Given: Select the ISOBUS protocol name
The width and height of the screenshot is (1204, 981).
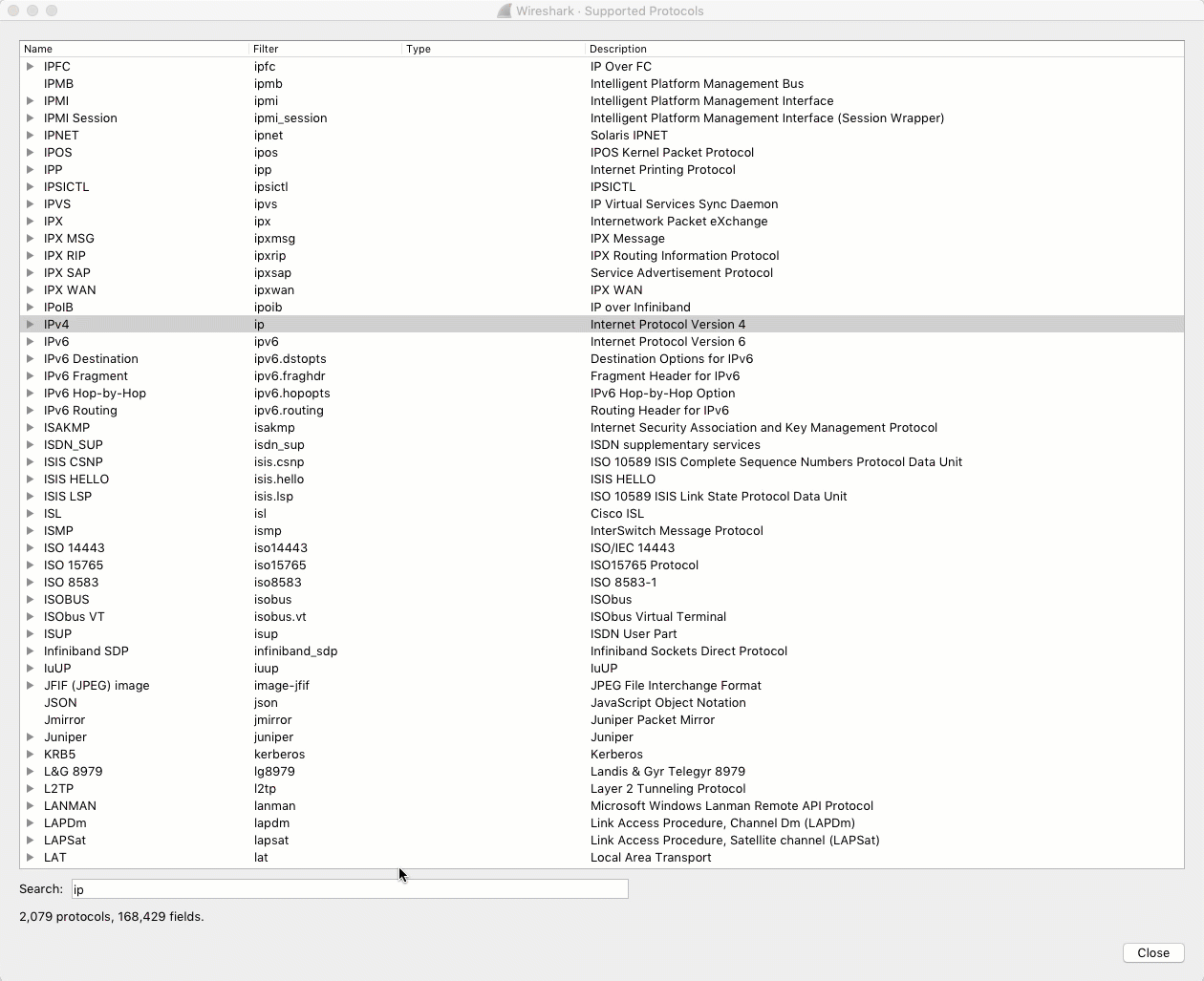Looking at the screenshot, I should [66, 599].
